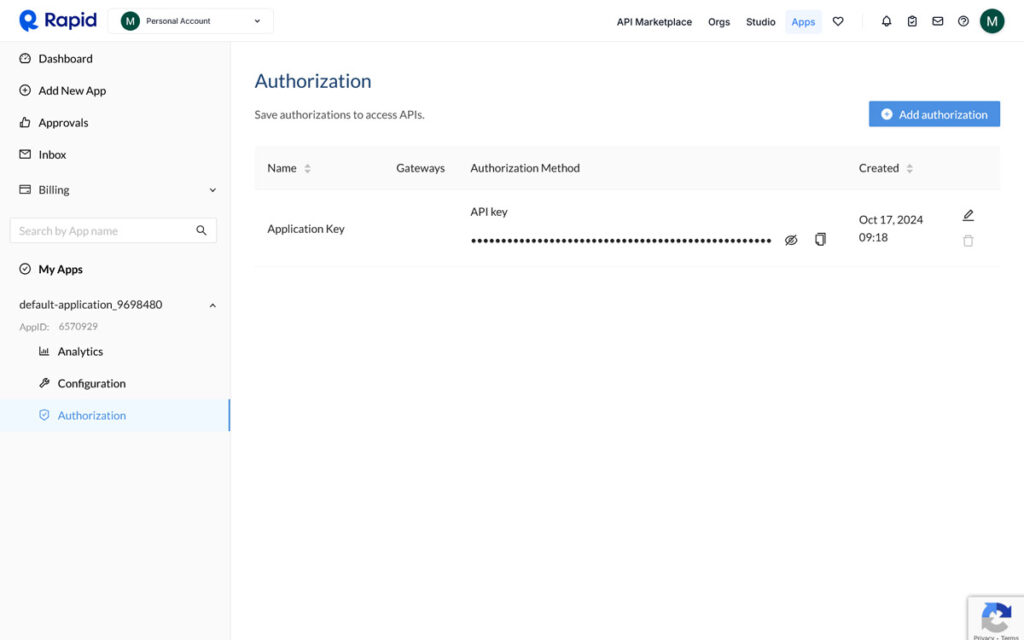Open Approvals page
The image size is (1024, 640).
point(63,123)
